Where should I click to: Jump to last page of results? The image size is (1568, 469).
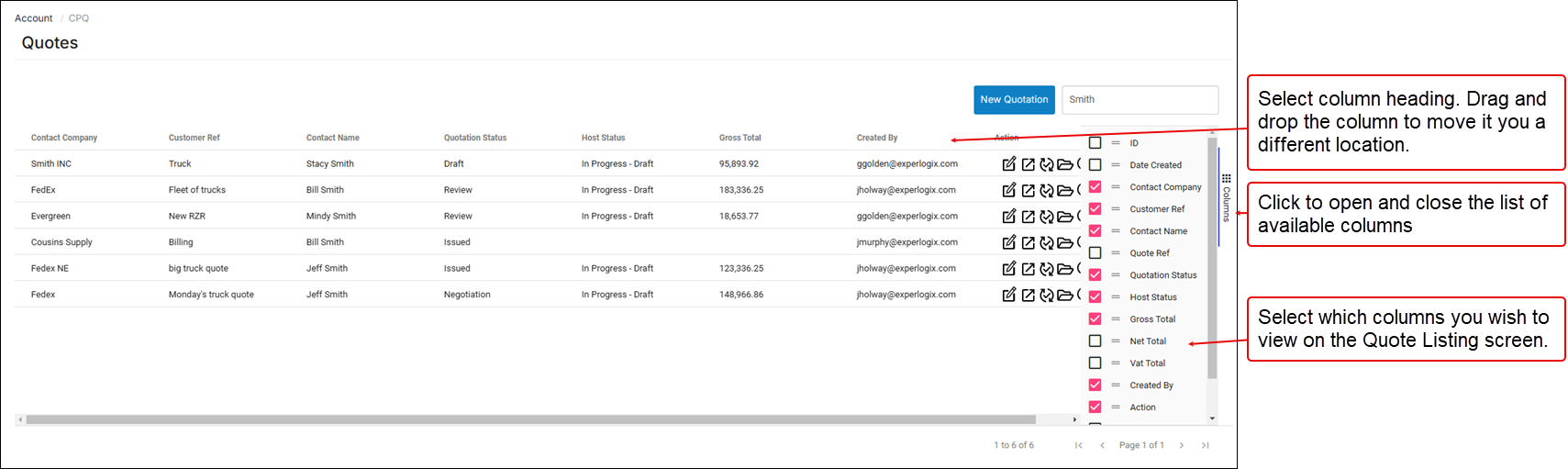(1206, 445)
